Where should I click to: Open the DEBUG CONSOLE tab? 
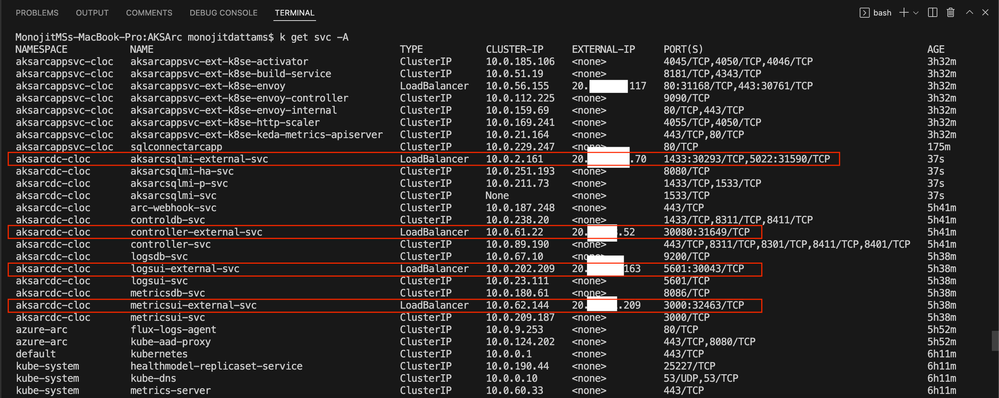(x=224, y=13)
